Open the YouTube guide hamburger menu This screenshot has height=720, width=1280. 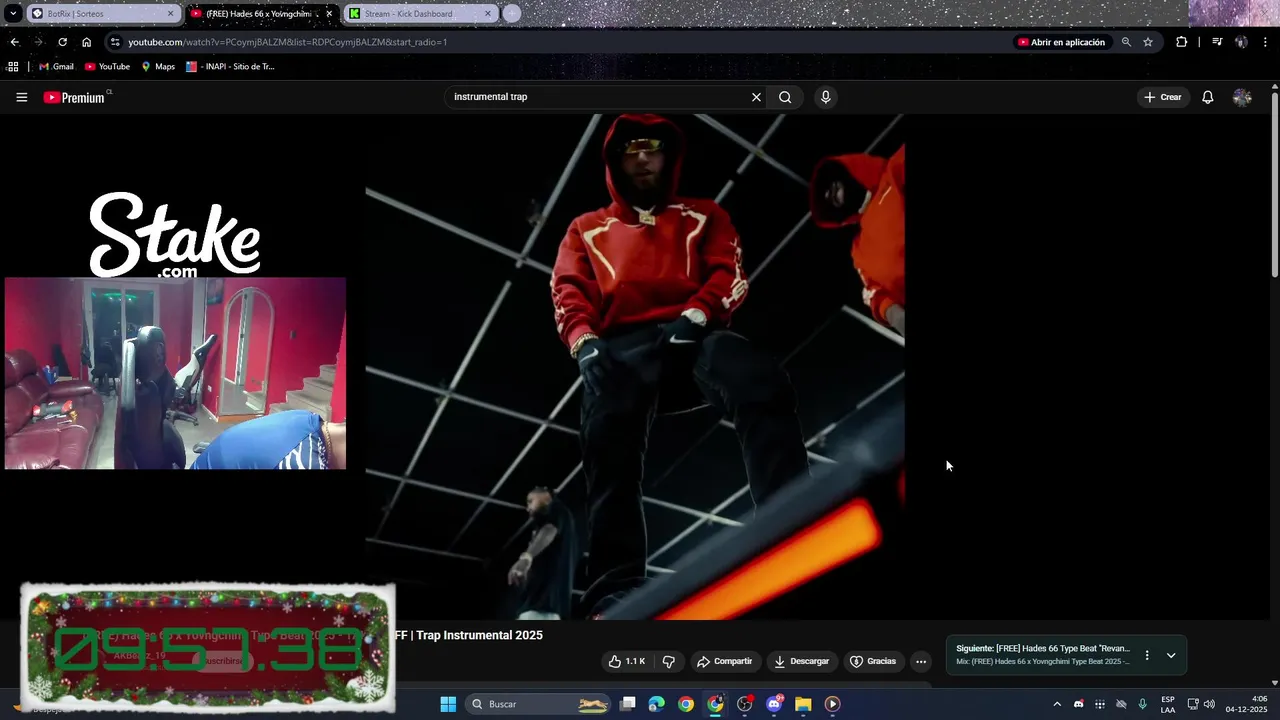(21, 97)
